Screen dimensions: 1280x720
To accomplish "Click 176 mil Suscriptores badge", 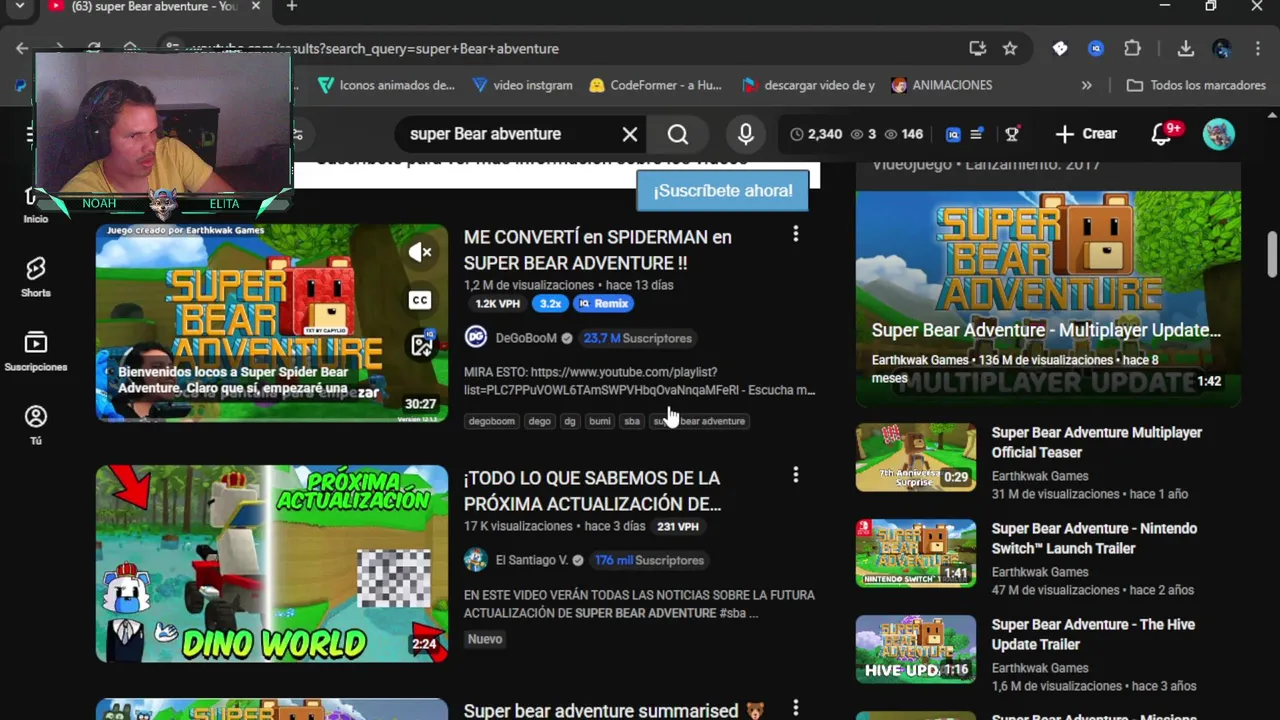I will [648, 560].
